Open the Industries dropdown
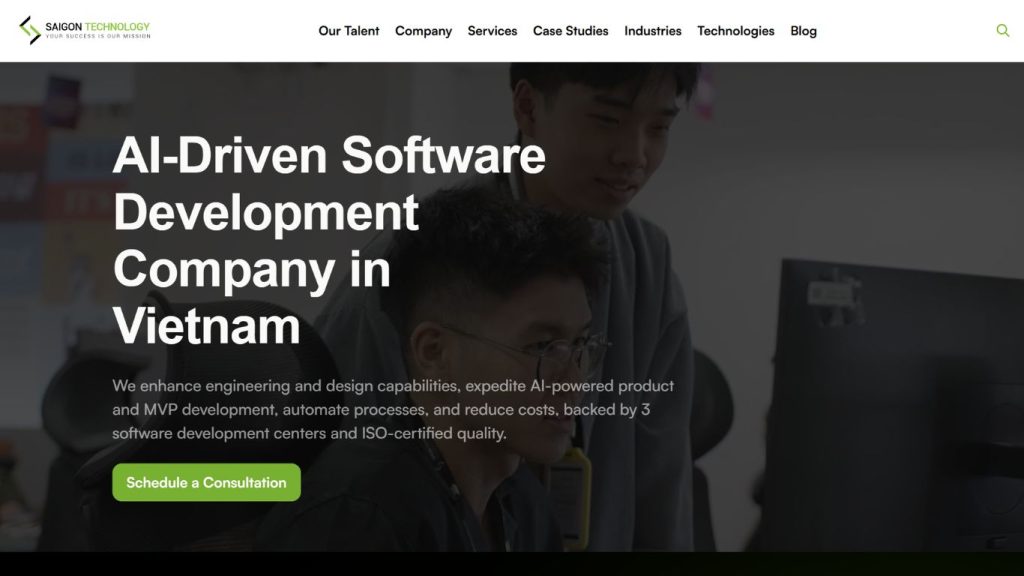The width and height of the screenshot is (1024, 576). 653,31
